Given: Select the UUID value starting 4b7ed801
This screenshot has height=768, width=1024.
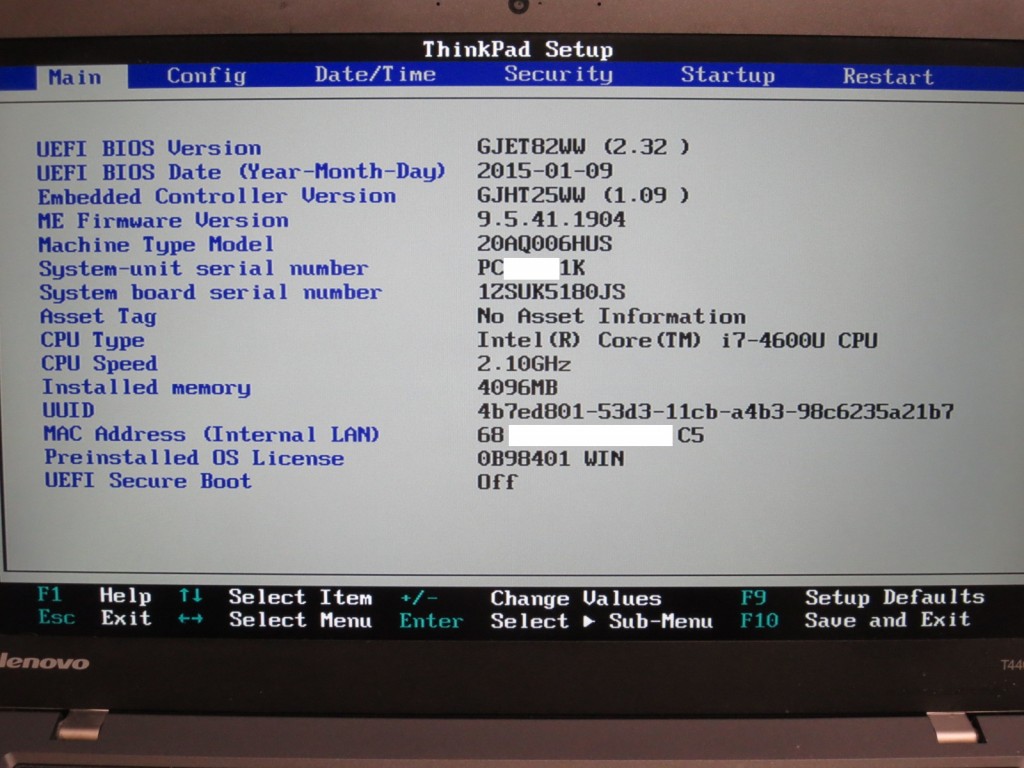Looking at the screenshot, I should (x=716, y=411).
